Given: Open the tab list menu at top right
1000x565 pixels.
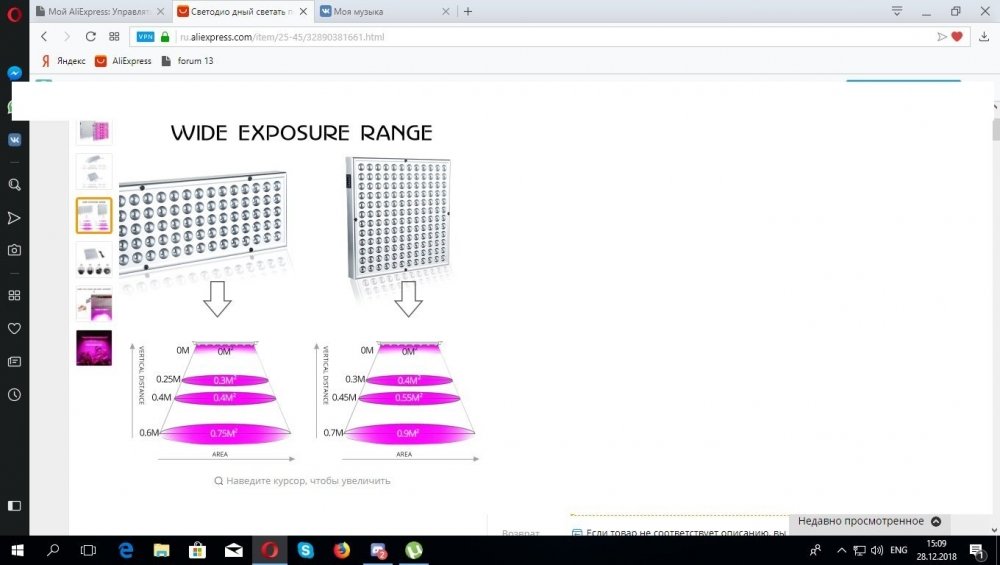Looking at the screenshot, I should (x=897, y=11).
